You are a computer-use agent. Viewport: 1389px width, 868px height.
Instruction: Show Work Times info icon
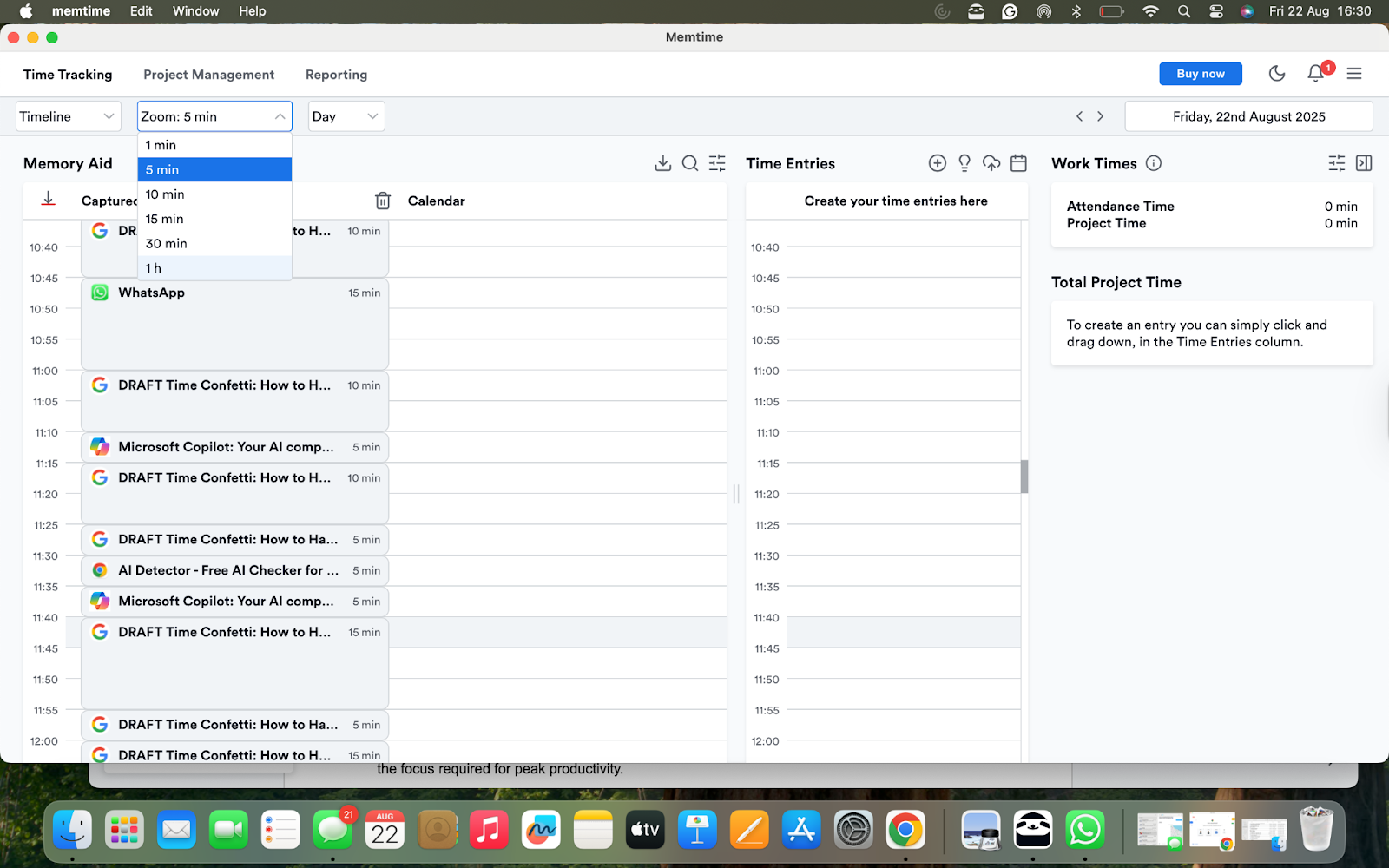pos(1154,163)
